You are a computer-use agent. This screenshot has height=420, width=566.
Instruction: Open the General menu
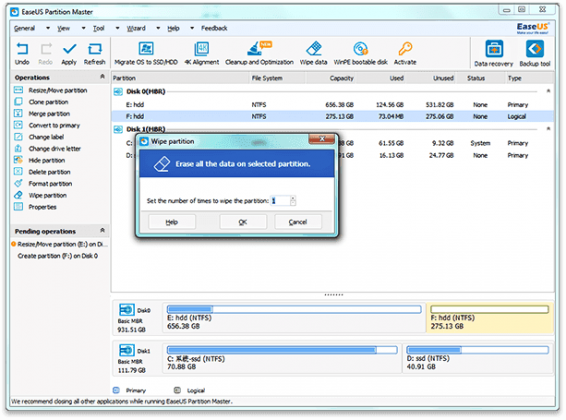[x=25, y=28]
